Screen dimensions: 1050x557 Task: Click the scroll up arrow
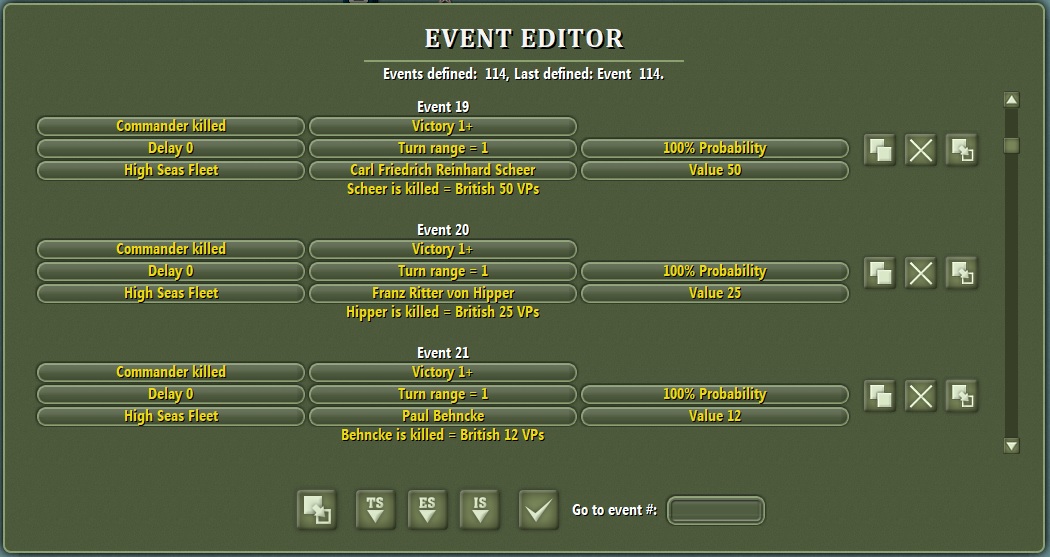[1011, 100]
